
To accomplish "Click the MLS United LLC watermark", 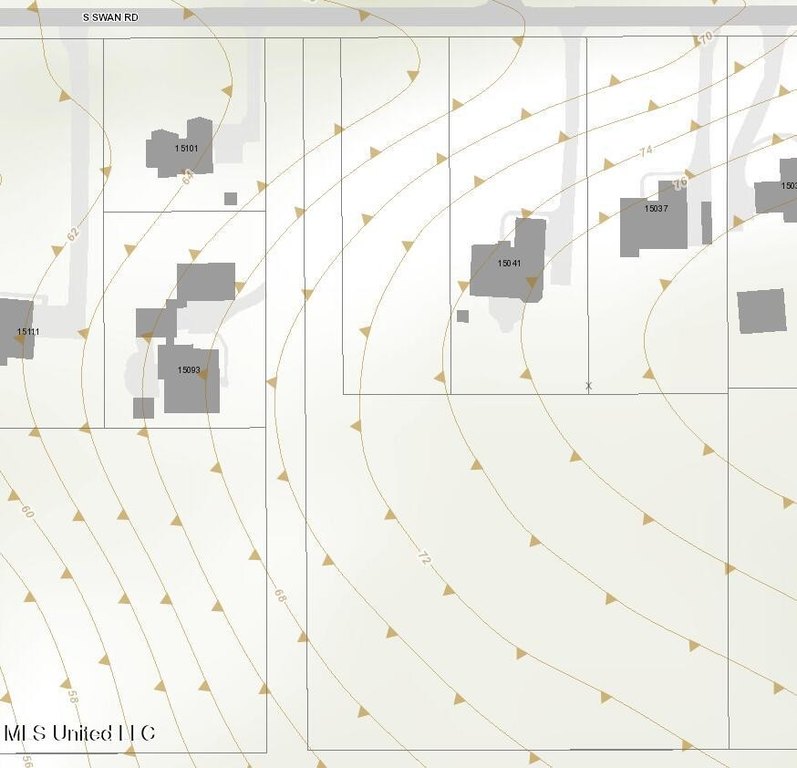I will (80, 733).
